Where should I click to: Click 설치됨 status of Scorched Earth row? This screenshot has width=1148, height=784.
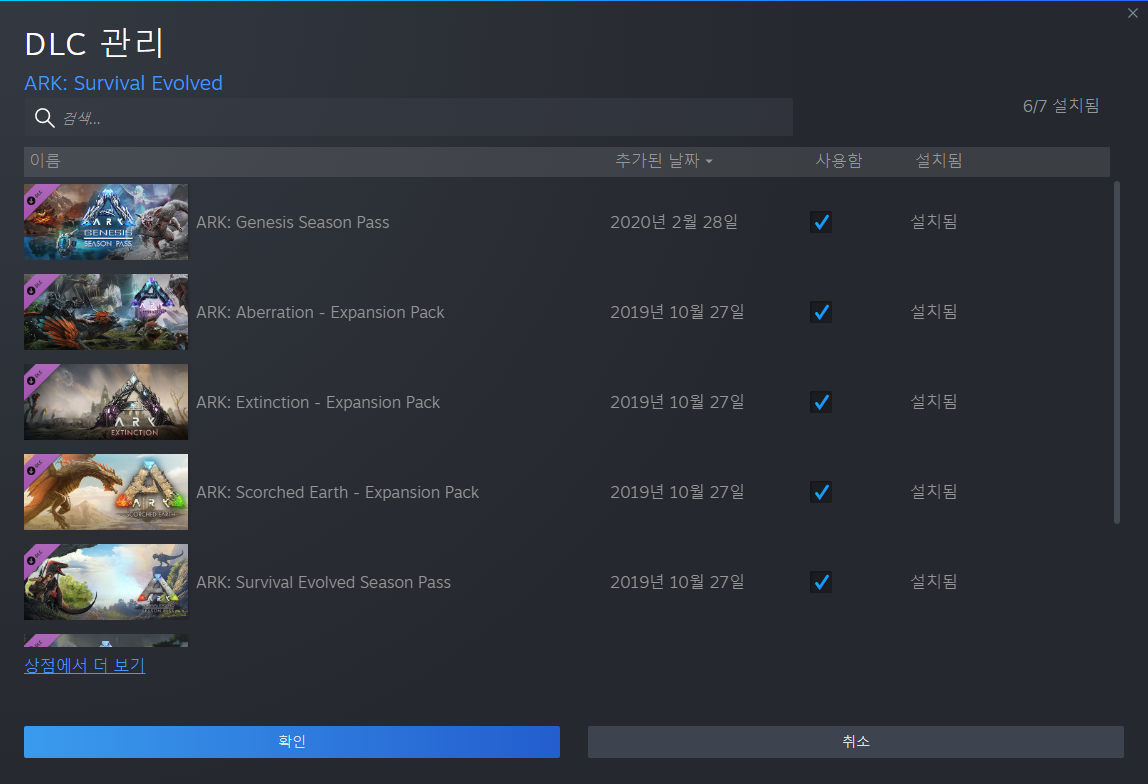pyautogui.click(x=933, y=491)
